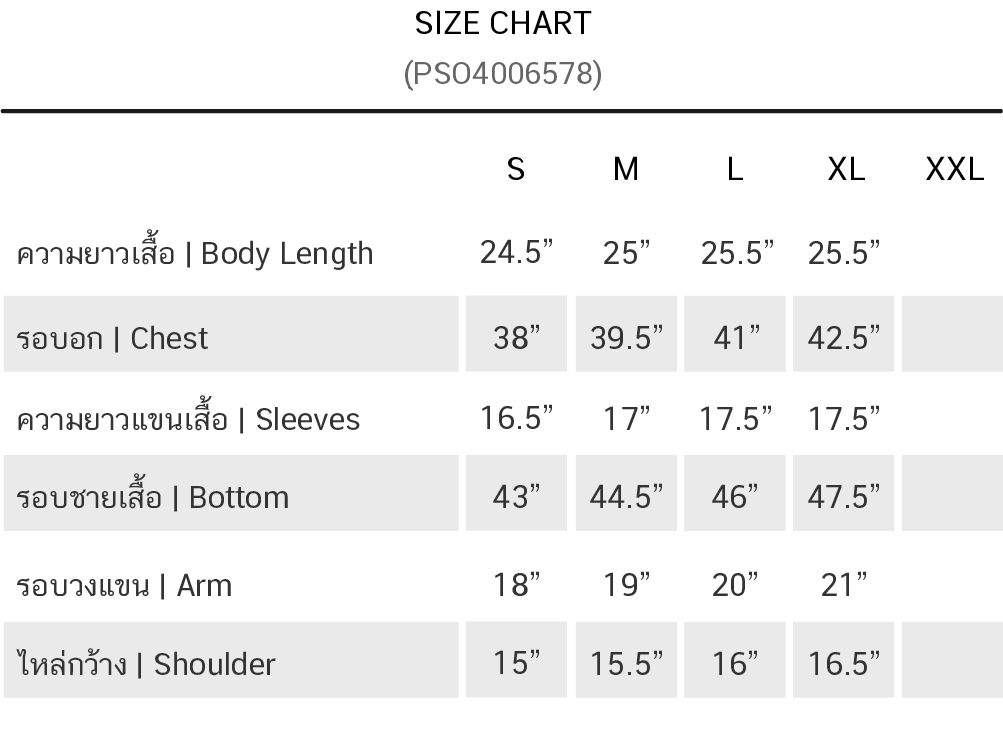This screenshot has width=1003, height=746.
Task: Click the 24.5” Body Length value for S
Action: (x=517, y=253)
